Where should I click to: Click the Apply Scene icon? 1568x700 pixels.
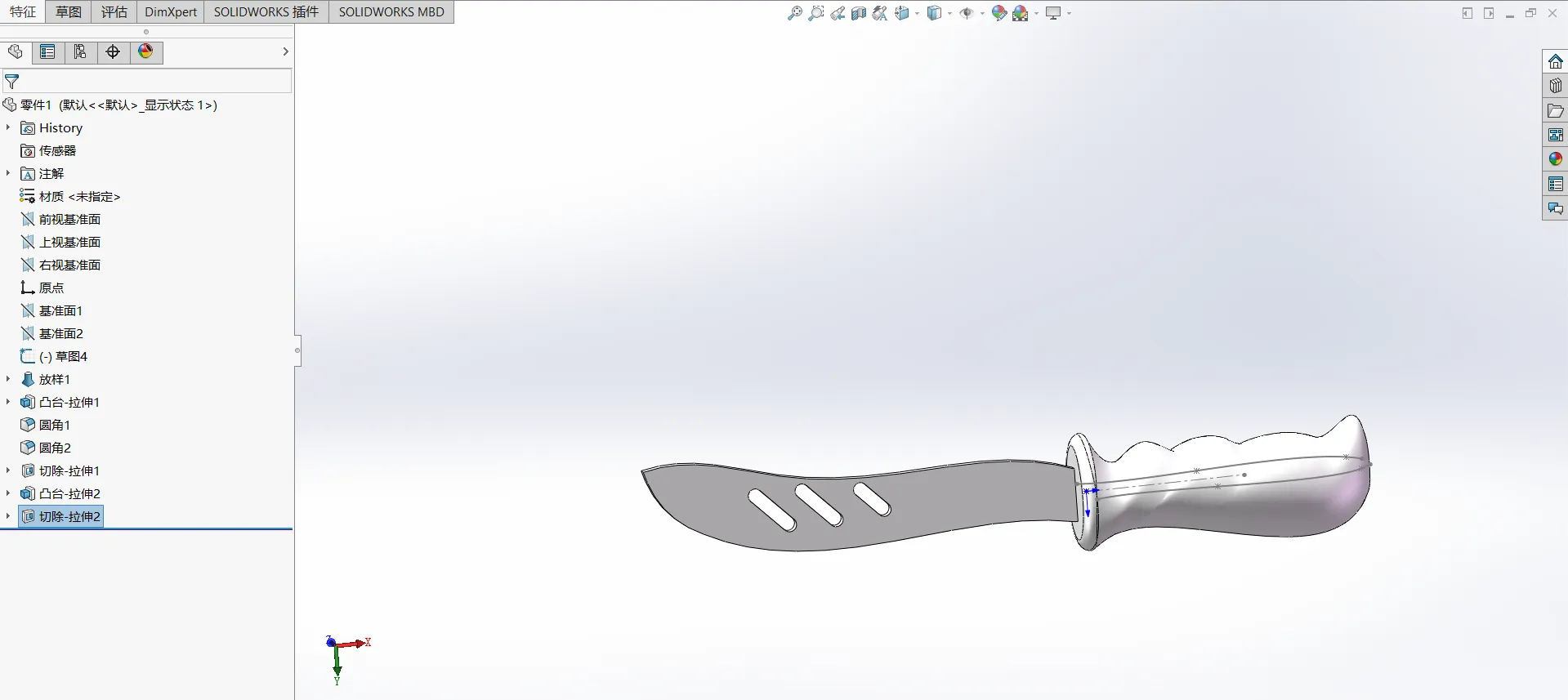(x=1021, y=13)
